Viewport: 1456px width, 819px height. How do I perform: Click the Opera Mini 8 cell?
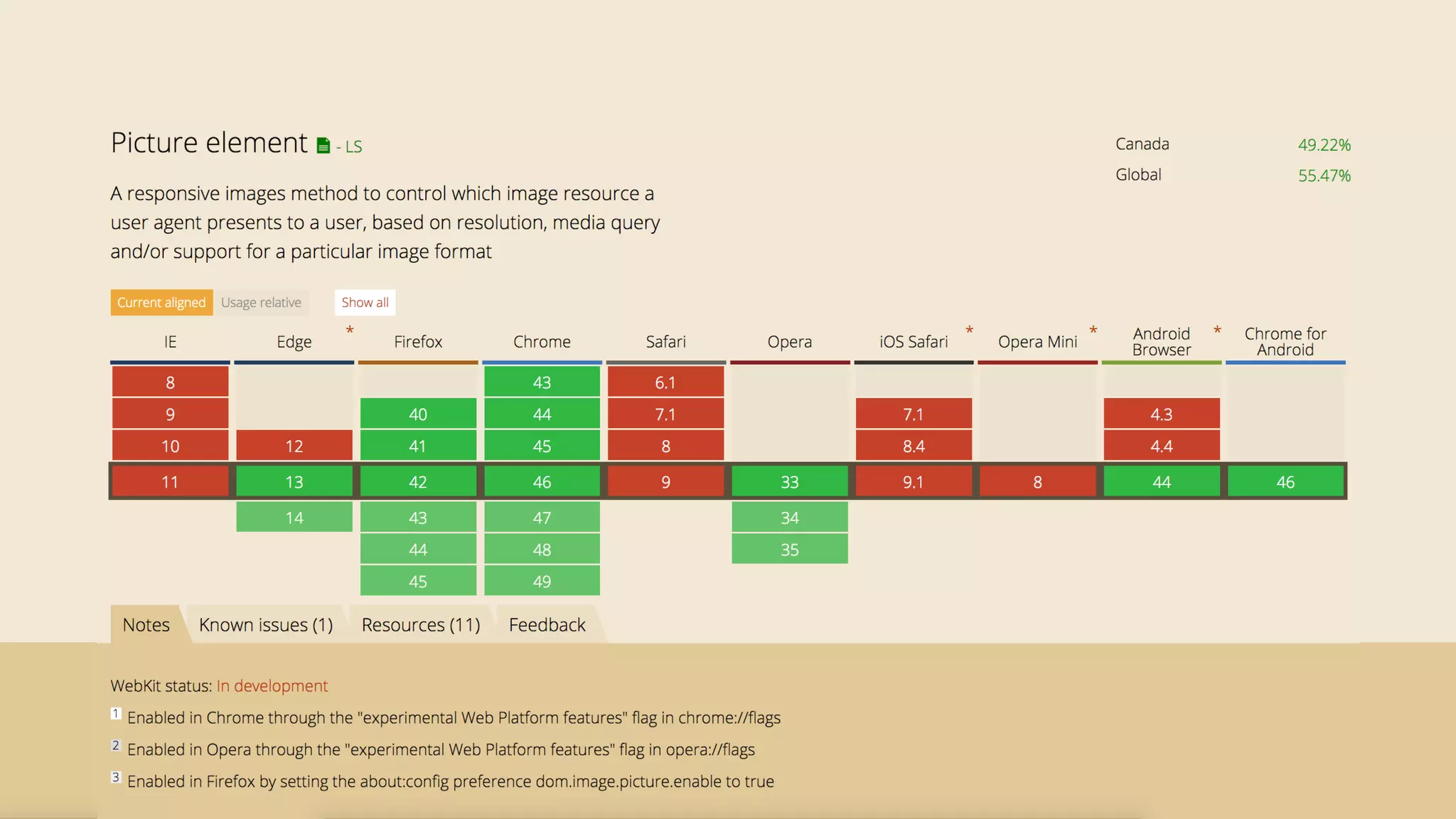click(x=1037, y=482)
